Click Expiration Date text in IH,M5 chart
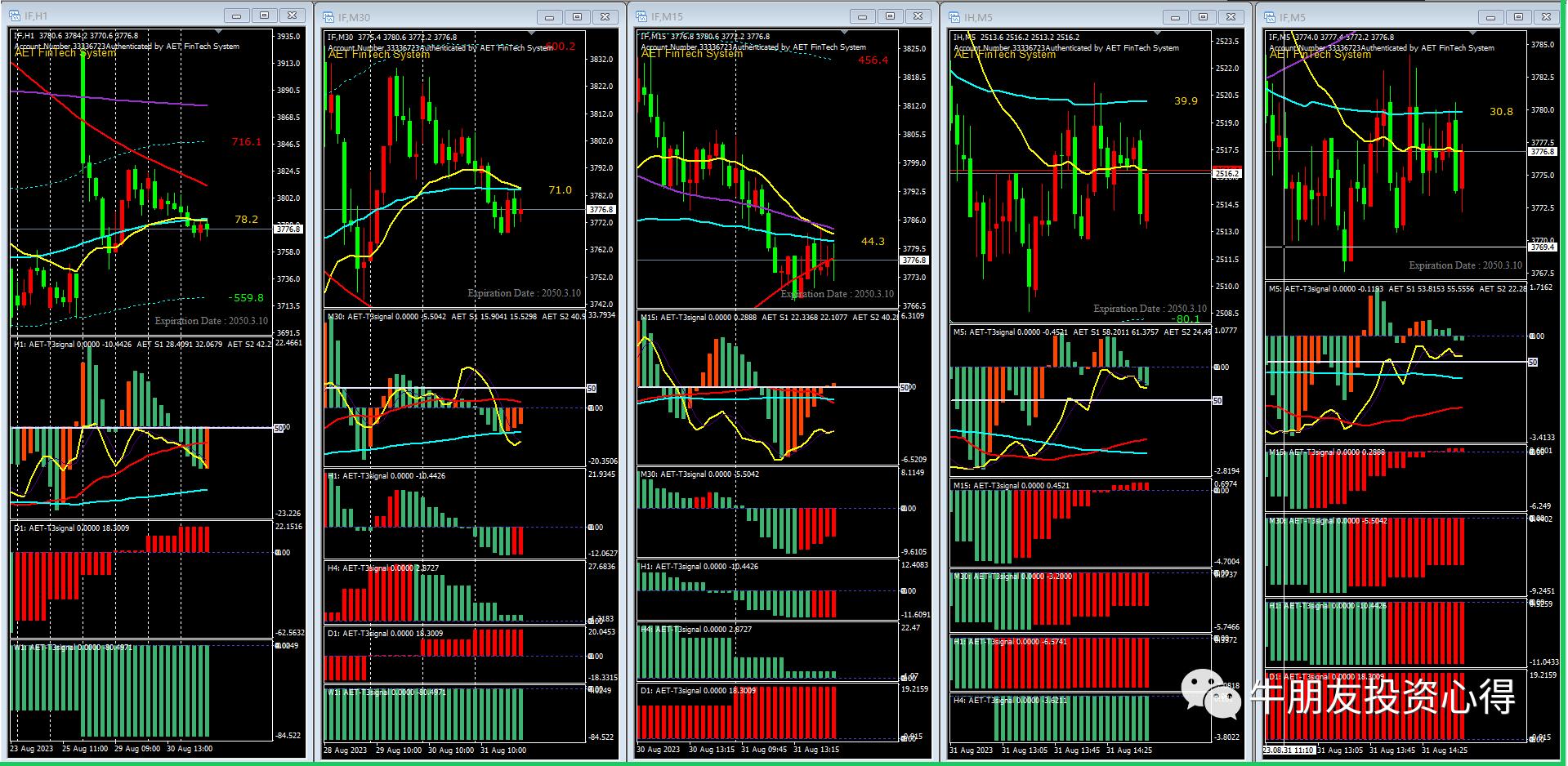 tap(1150, 309)
